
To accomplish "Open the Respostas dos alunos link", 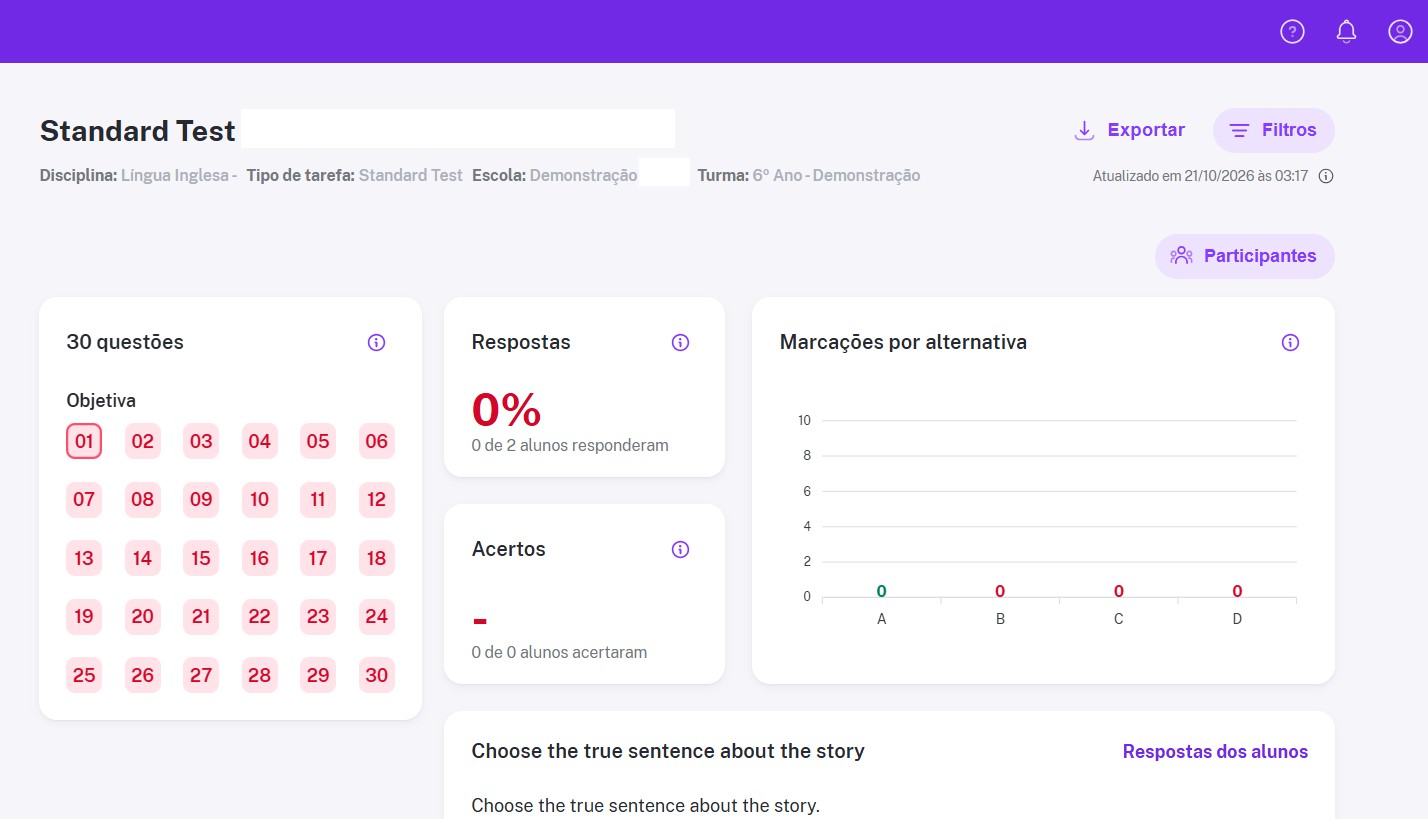I will pos(1215,752).
